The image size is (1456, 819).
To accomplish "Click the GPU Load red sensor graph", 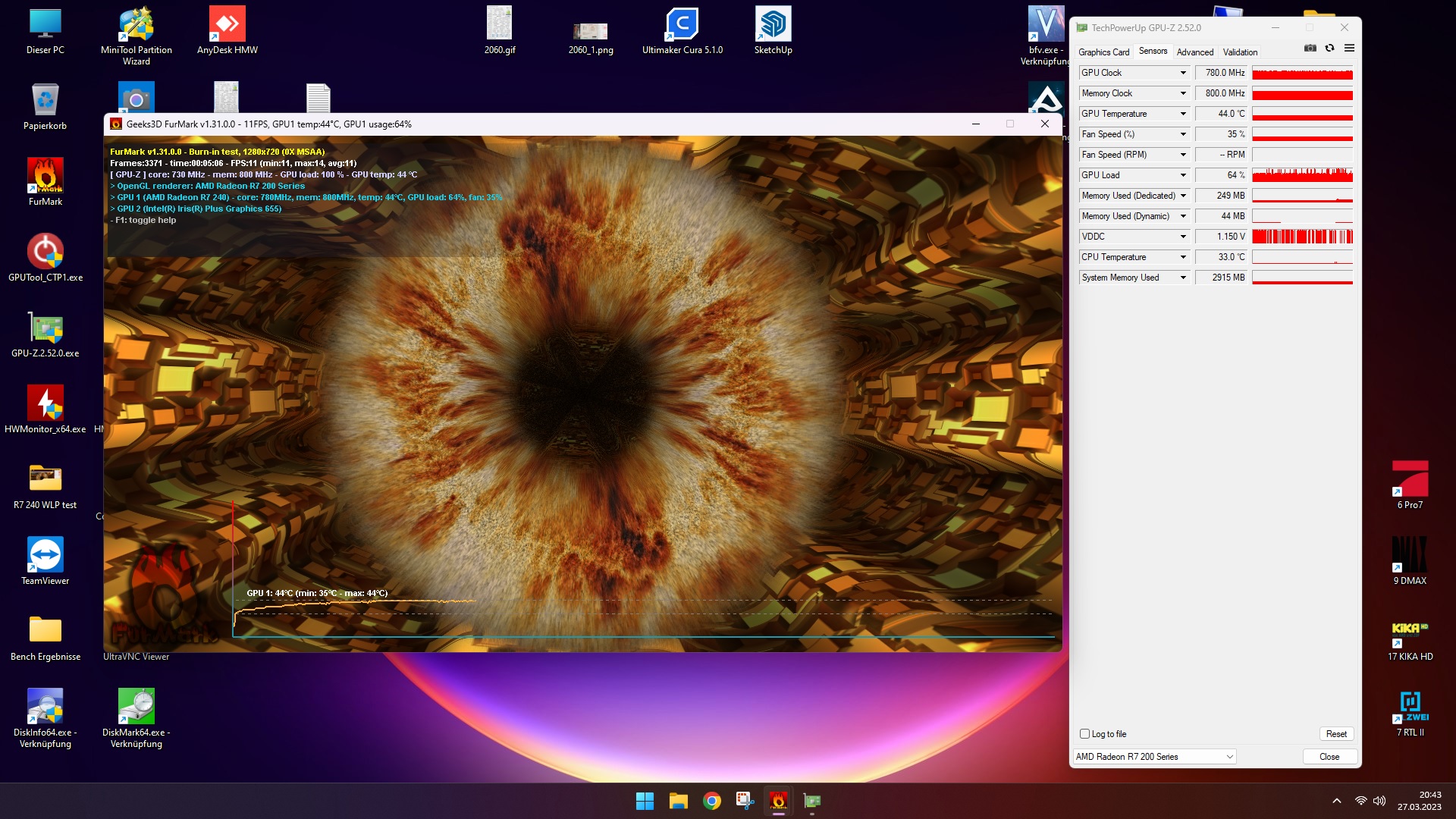I will pos(1302,175).
